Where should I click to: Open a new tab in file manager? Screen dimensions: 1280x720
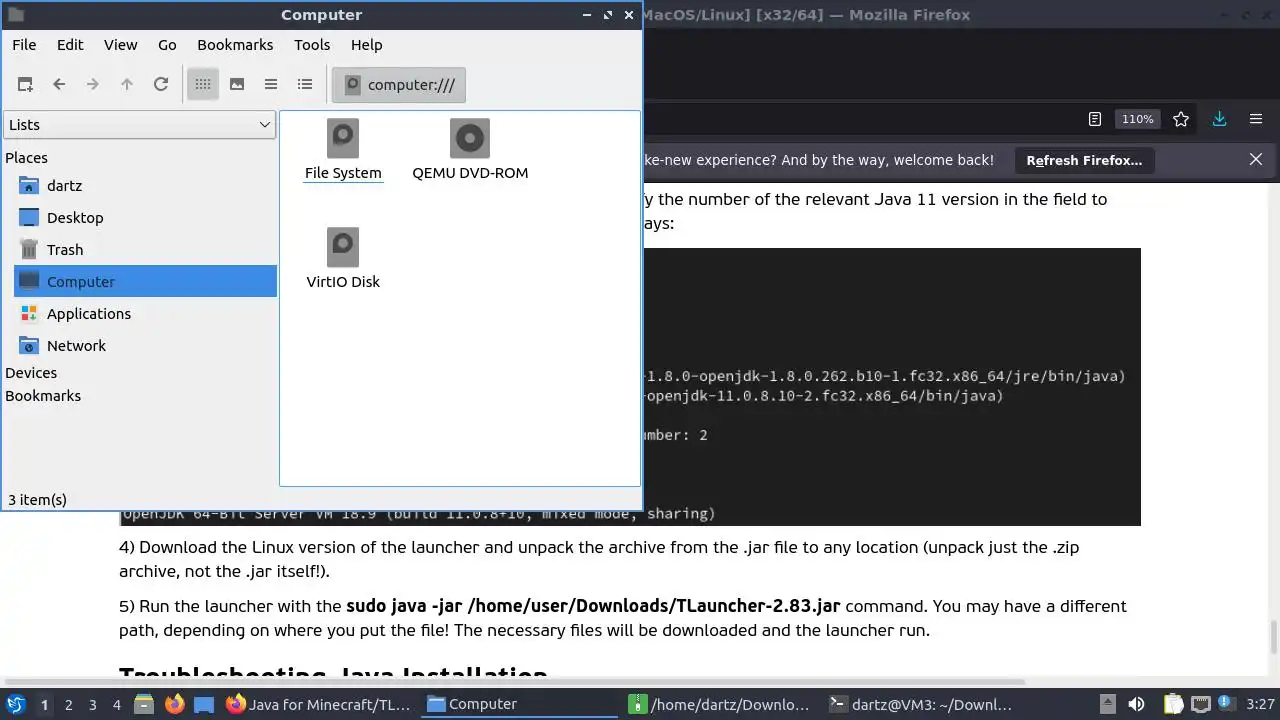[x=25, y=84]
